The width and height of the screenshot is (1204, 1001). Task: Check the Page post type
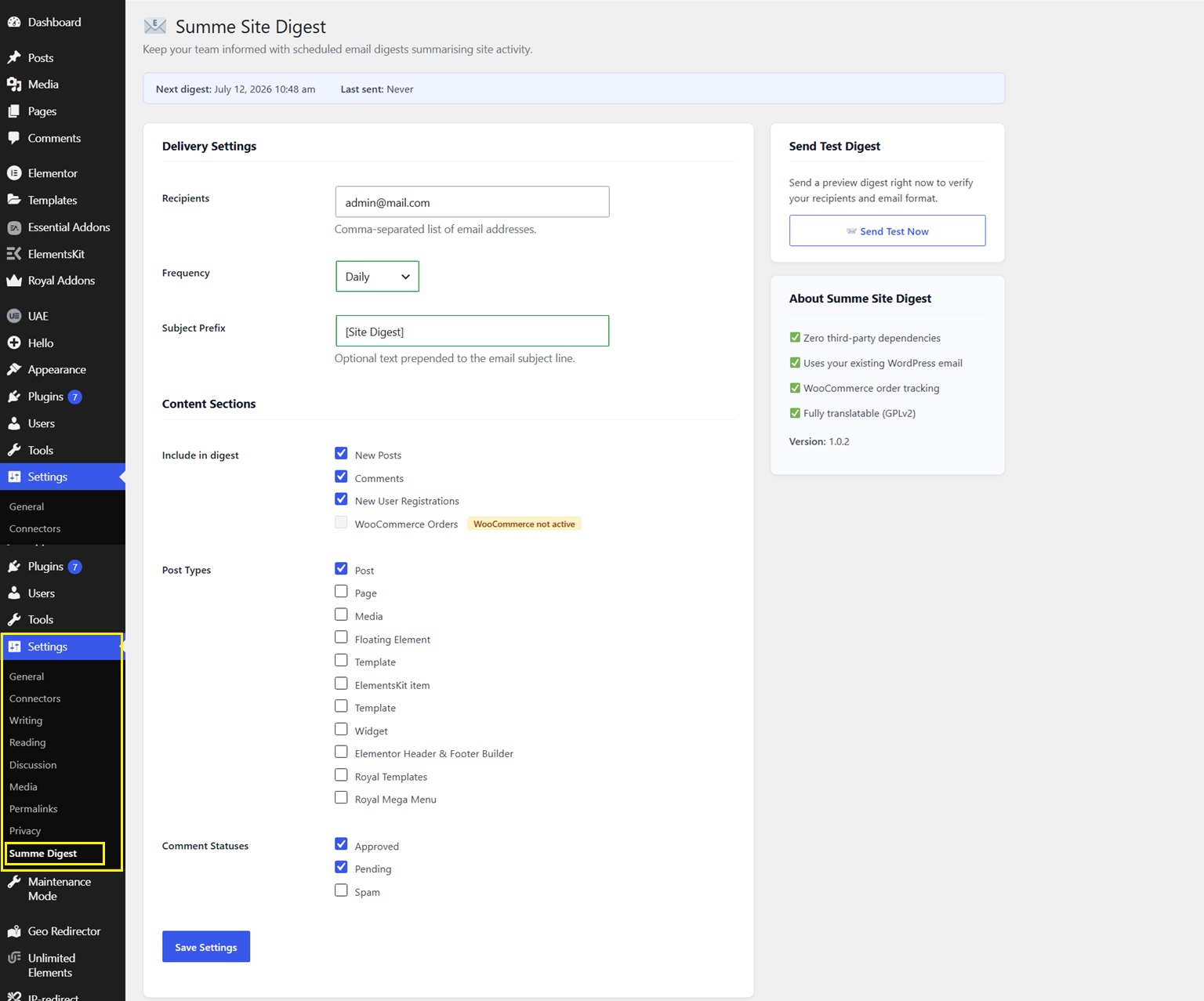tap(341, 591)
